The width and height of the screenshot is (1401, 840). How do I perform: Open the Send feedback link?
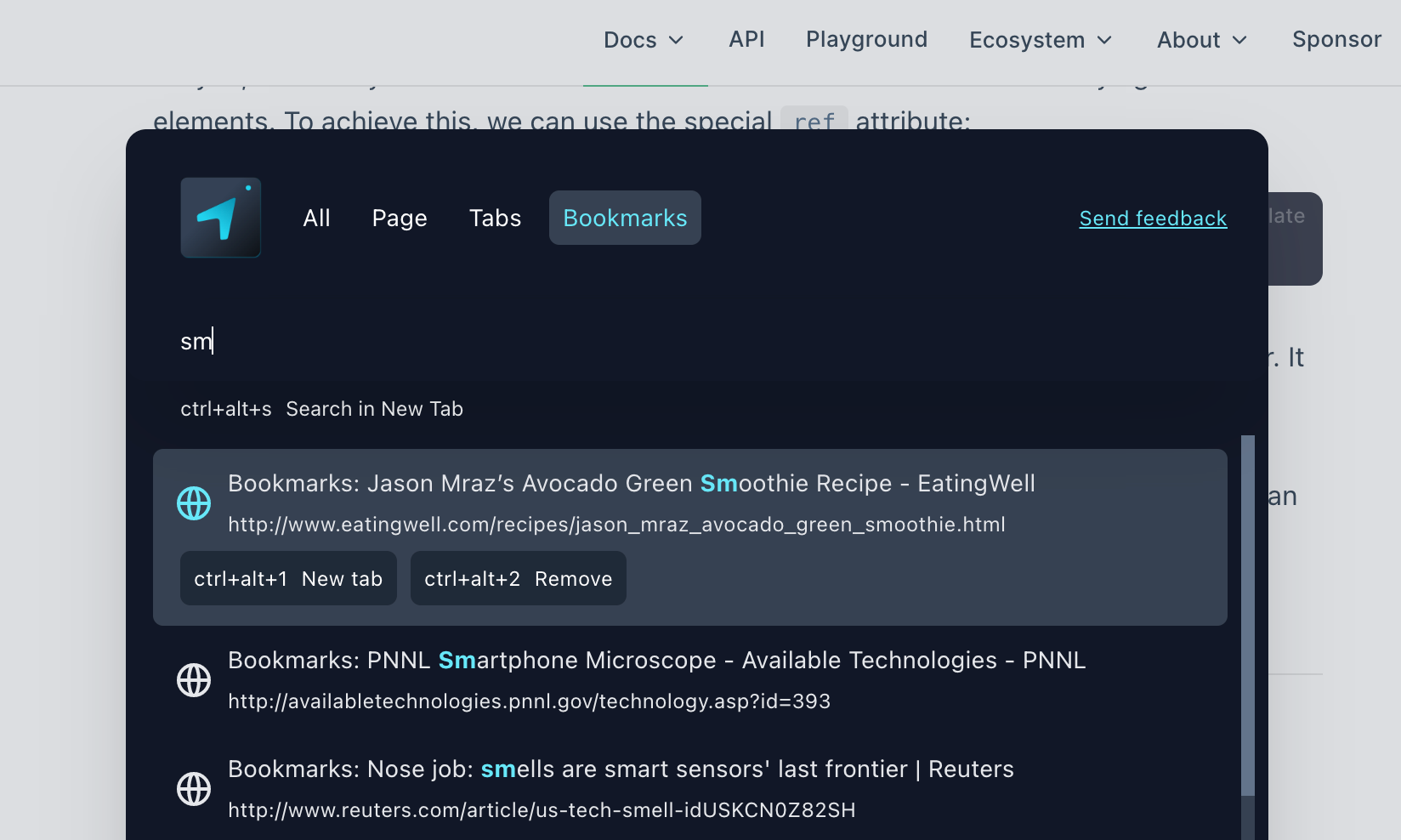coord(1153,219)
